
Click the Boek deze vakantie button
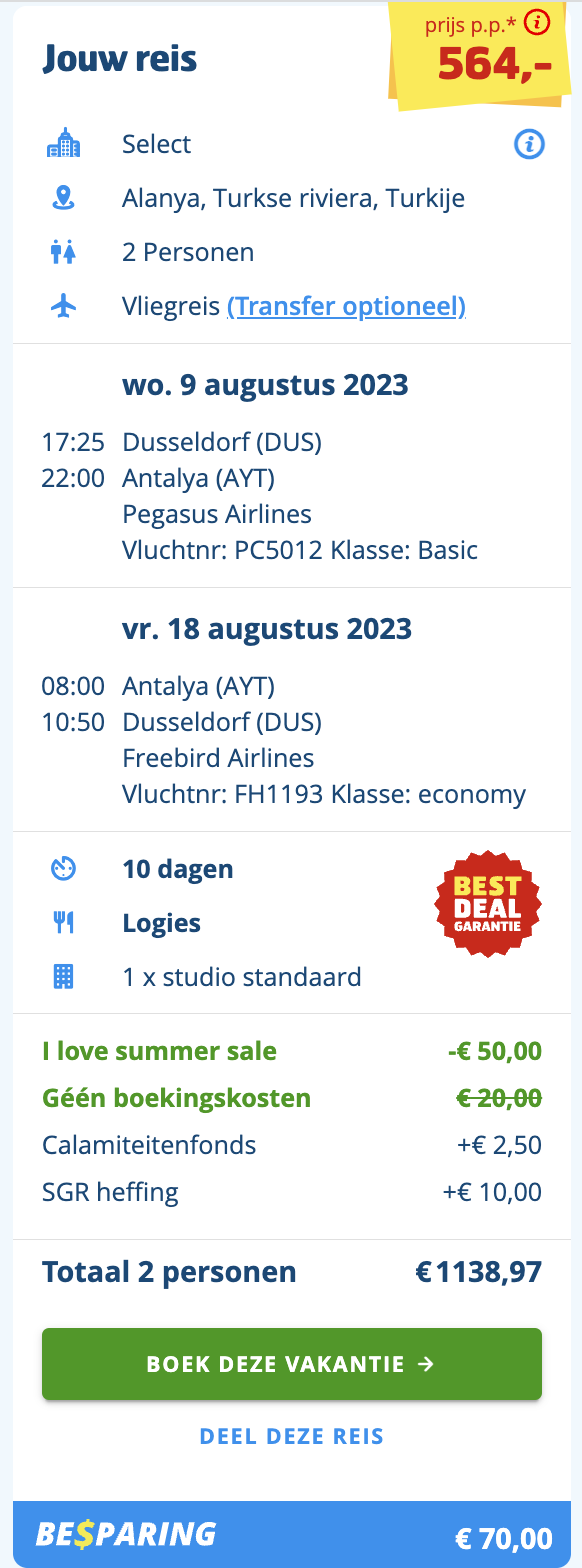[x=292, y=1364]
